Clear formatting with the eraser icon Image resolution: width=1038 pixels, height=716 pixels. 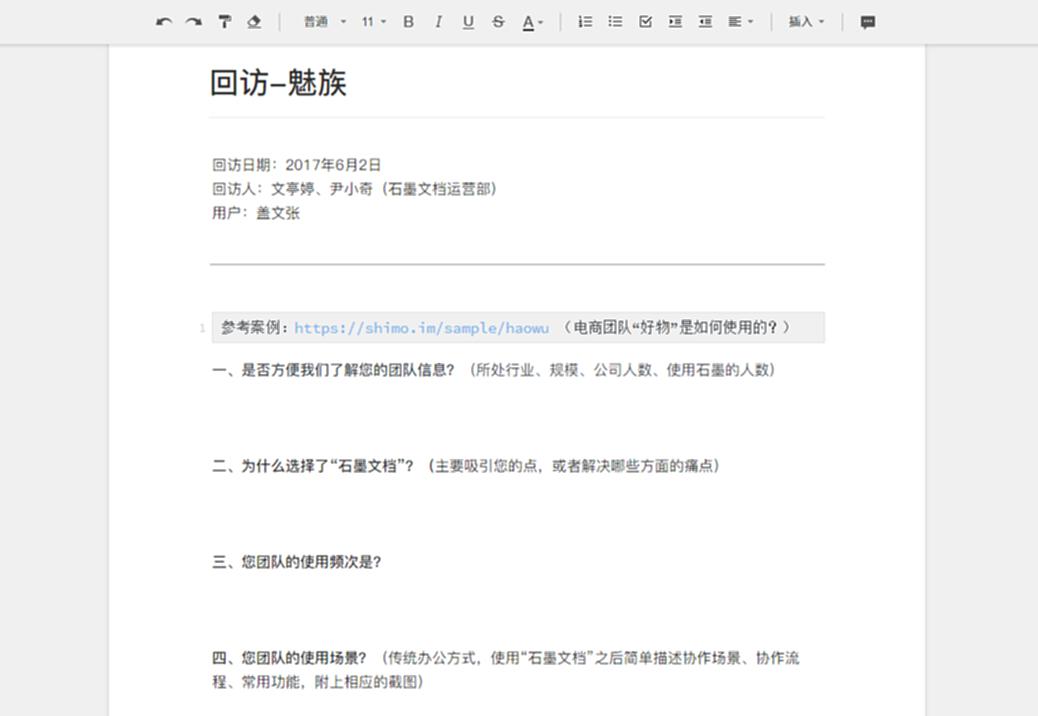254,22
